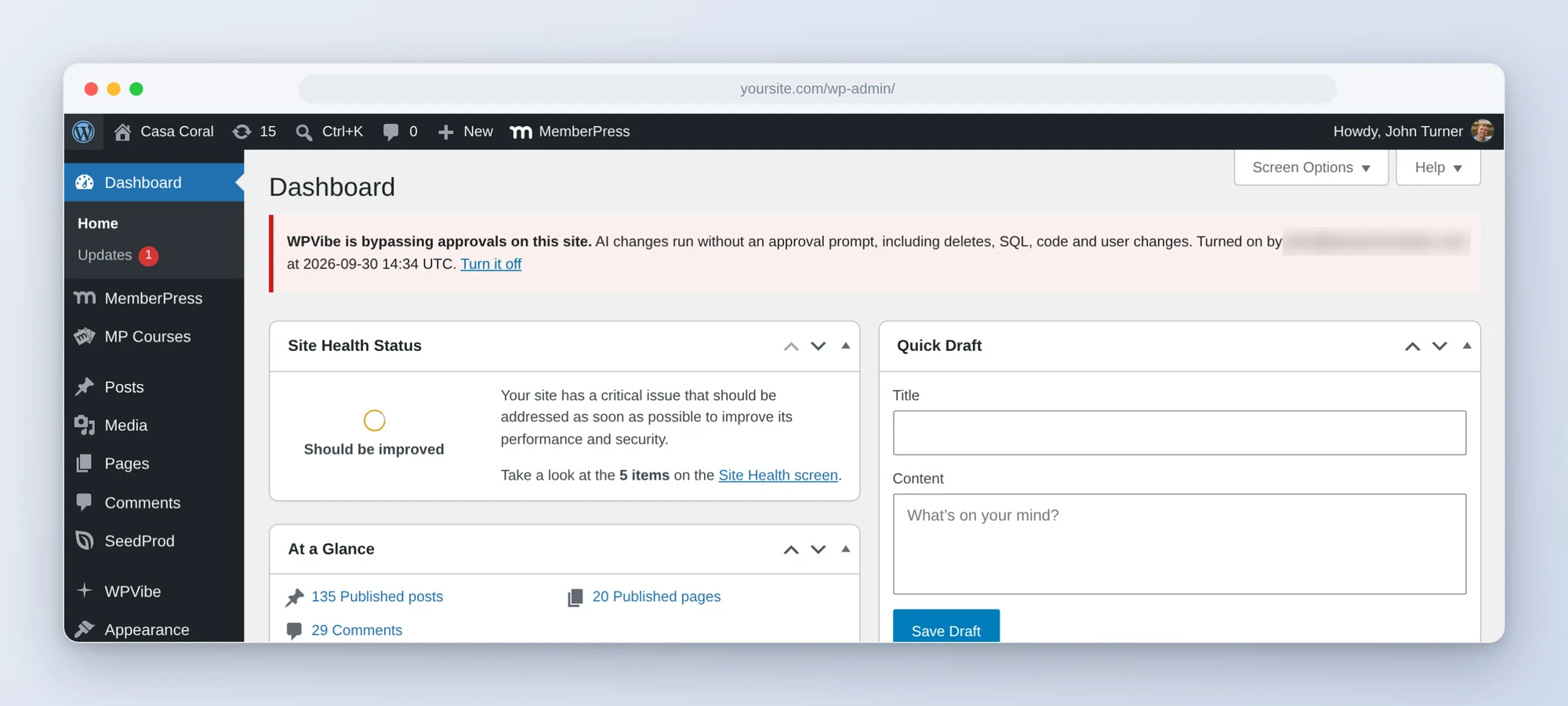This screenshot has width=1568, height=706.
Task: Click the WordPress logo in admin bar
Action: [83, 132]
